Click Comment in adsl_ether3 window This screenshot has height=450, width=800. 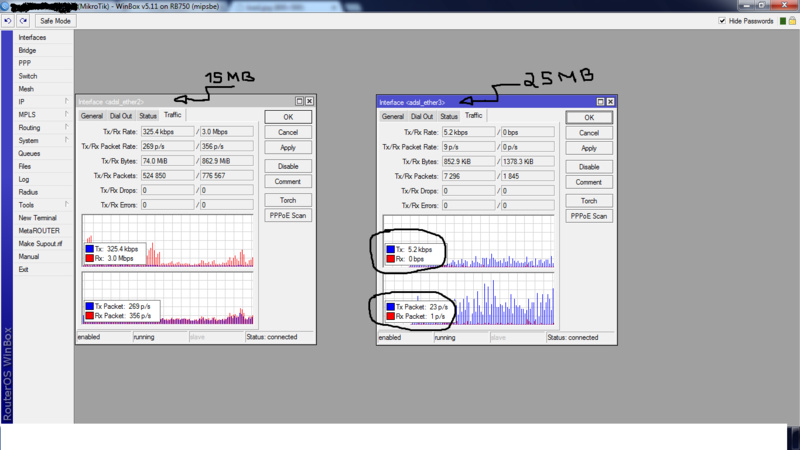(x=589, y=182)
